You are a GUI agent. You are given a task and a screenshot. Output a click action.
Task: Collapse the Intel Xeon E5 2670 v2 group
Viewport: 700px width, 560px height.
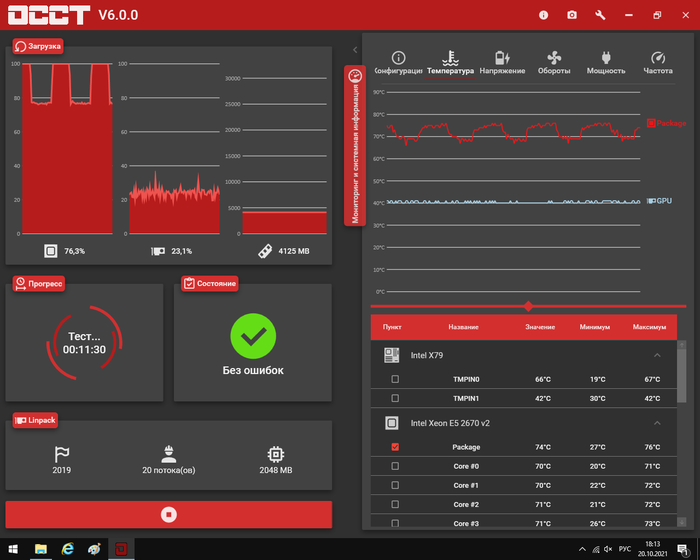point(657,423)
